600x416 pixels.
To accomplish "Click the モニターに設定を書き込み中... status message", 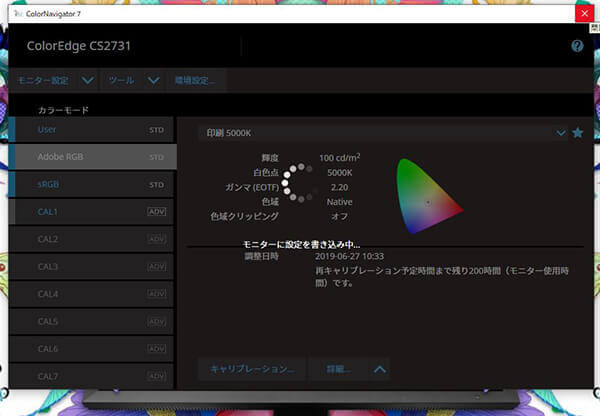I will 302,244.
